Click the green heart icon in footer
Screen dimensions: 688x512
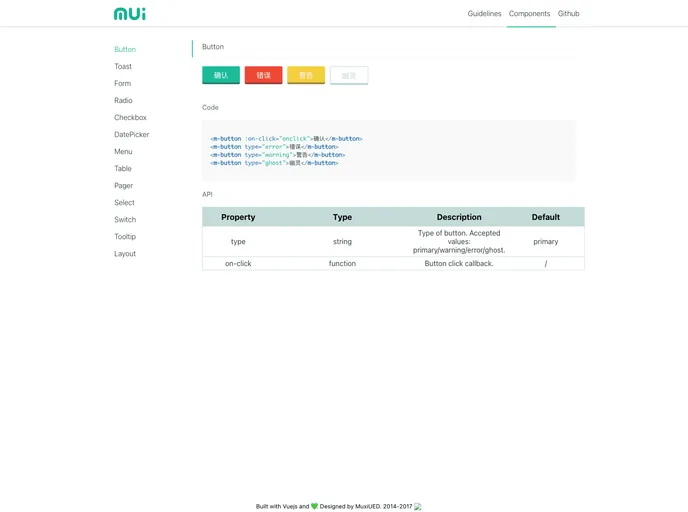tap(314, 506)
